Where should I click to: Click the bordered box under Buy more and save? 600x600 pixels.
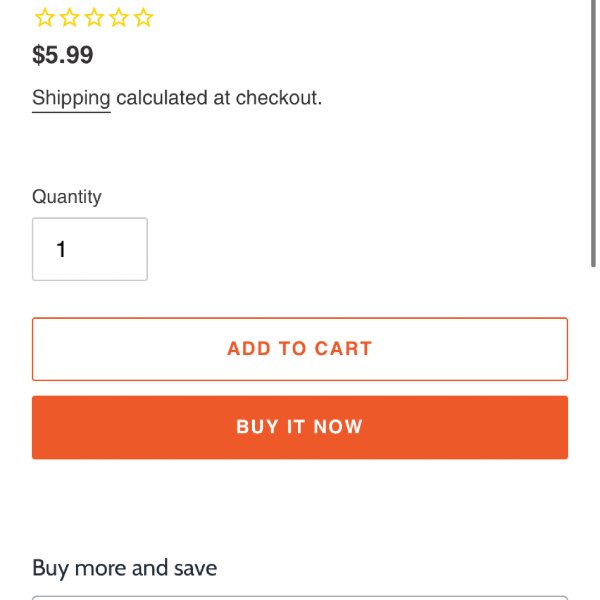pos(300,598)
